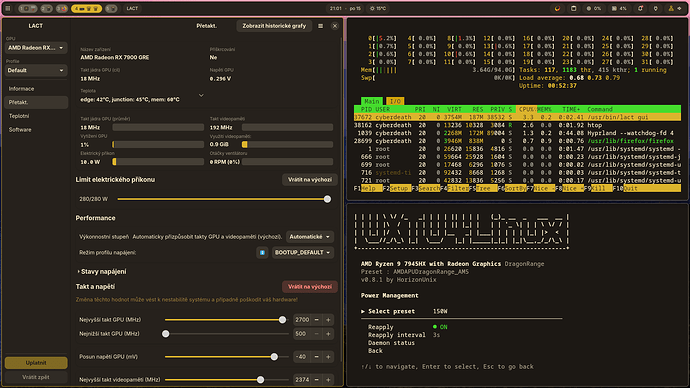Open the Default profile dropdown
The width and height of the screenshot is (690, 388).
36,70
